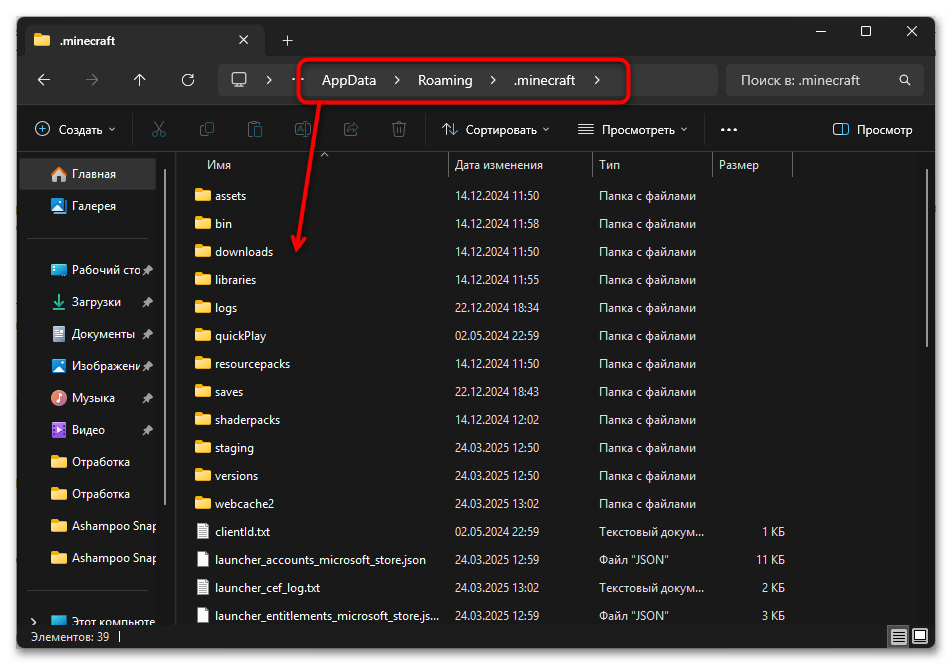This screenshot has width=952, height=665.
Task: Click the file list vertical scrollbar
Action: (x=926, y=258)
